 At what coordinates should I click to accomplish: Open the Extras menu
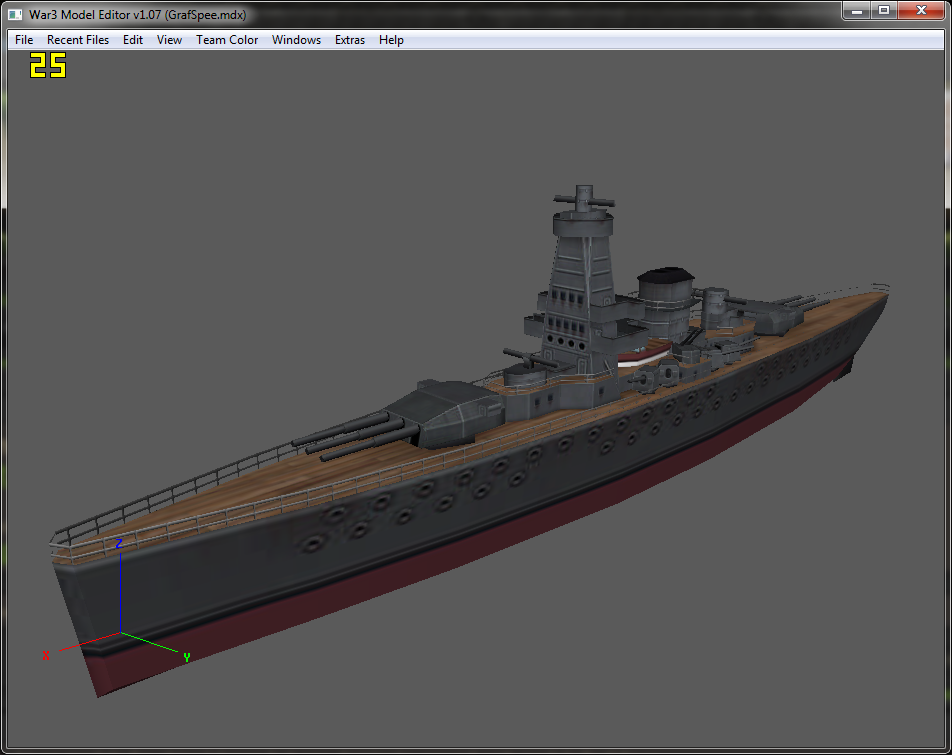pyautogui.click(x=350, y=40)
